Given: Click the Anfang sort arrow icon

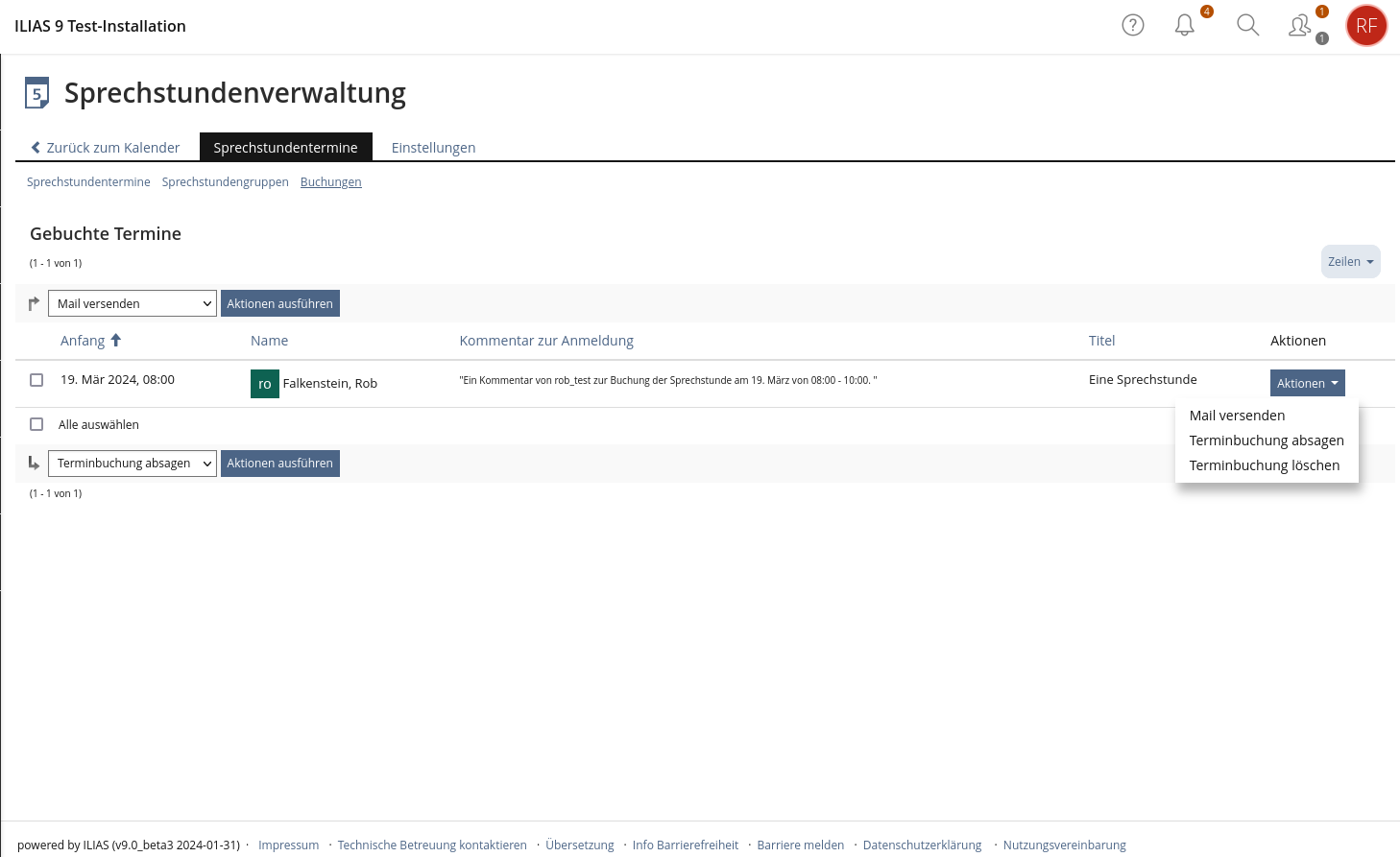Looking at the screenshot, I should tap(116, 341).
